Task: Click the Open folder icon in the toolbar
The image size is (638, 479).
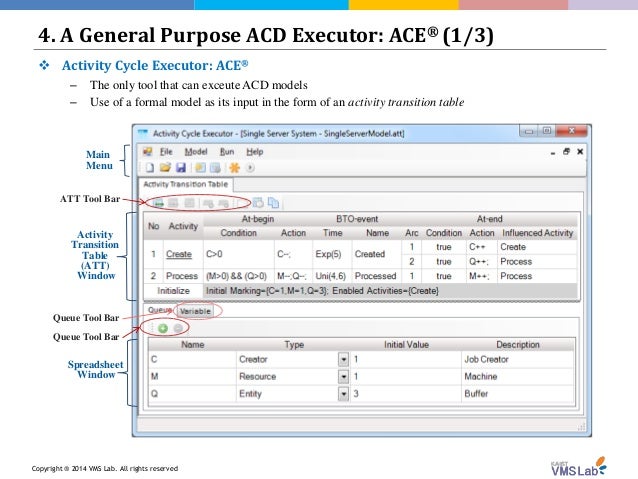Action: [165, 168]
